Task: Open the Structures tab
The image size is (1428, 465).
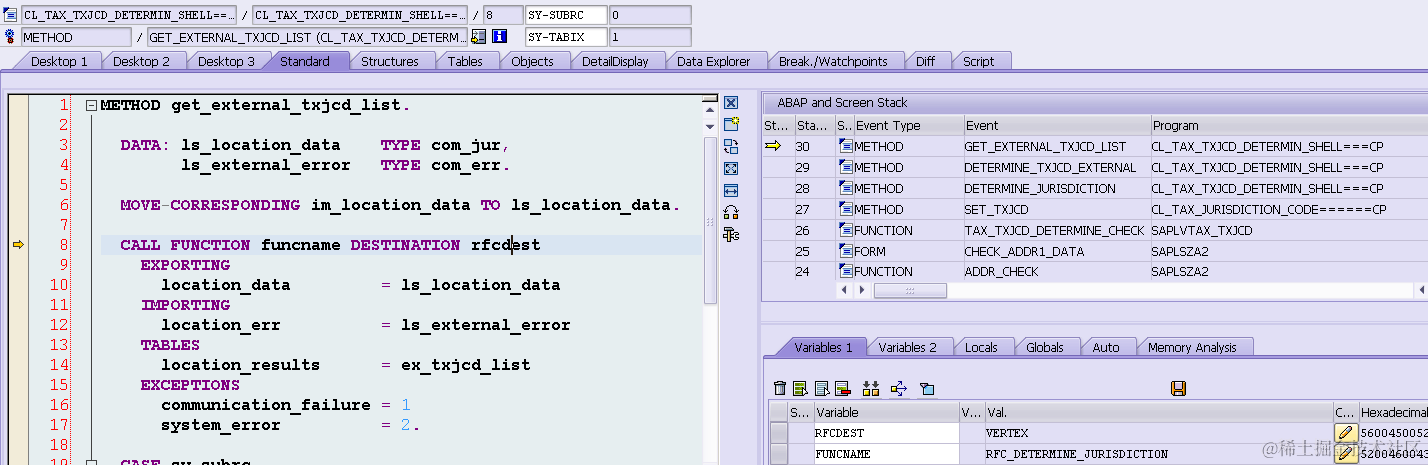Action: click(390, 61)
